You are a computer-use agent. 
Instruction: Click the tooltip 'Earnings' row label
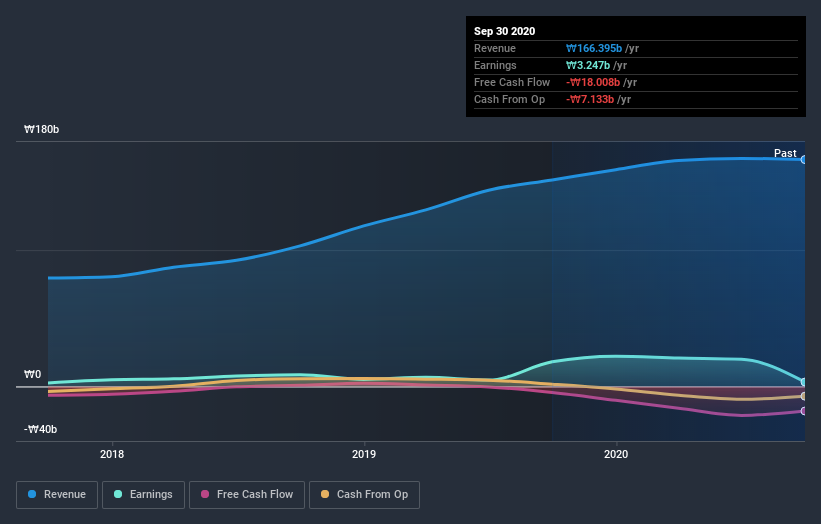(x=495, y=65)
